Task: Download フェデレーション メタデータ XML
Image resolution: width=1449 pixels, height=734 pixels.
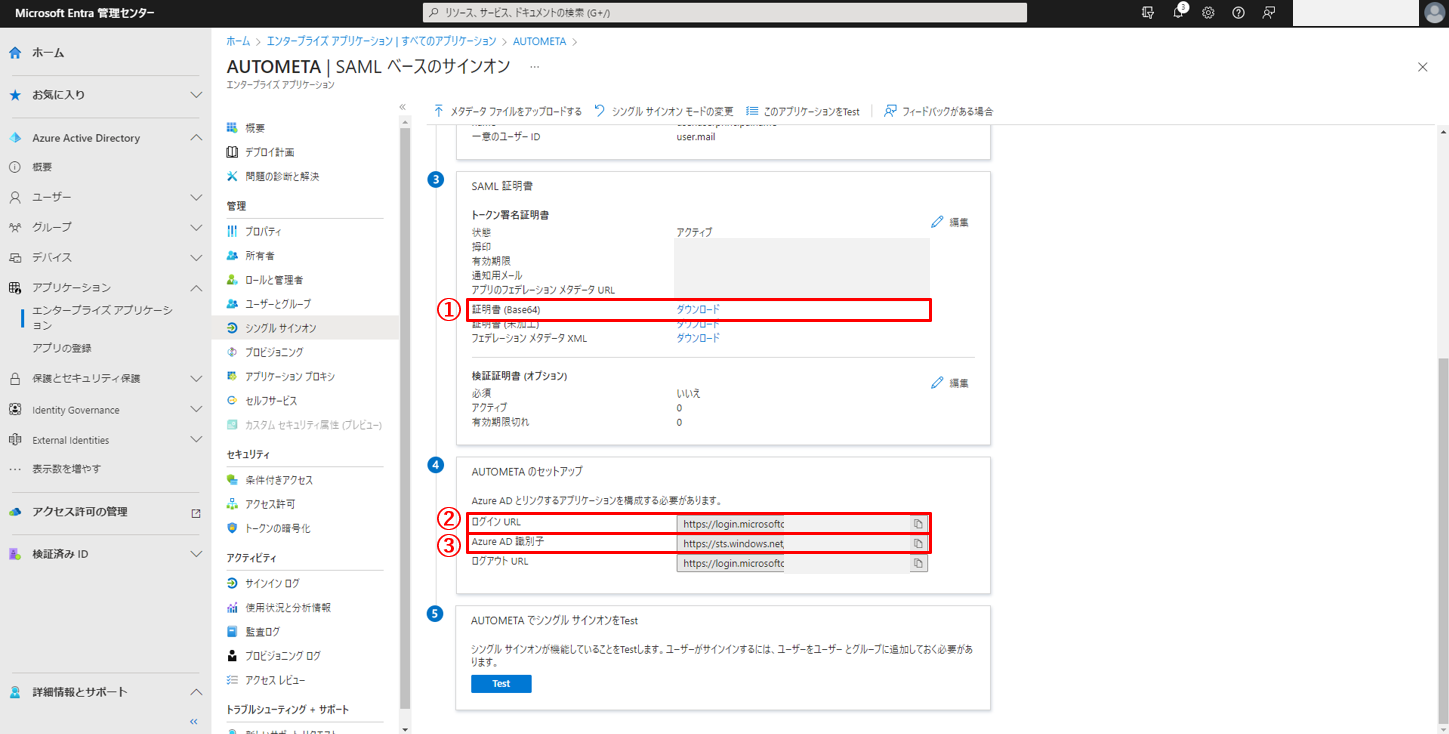Action: [698, 338]
